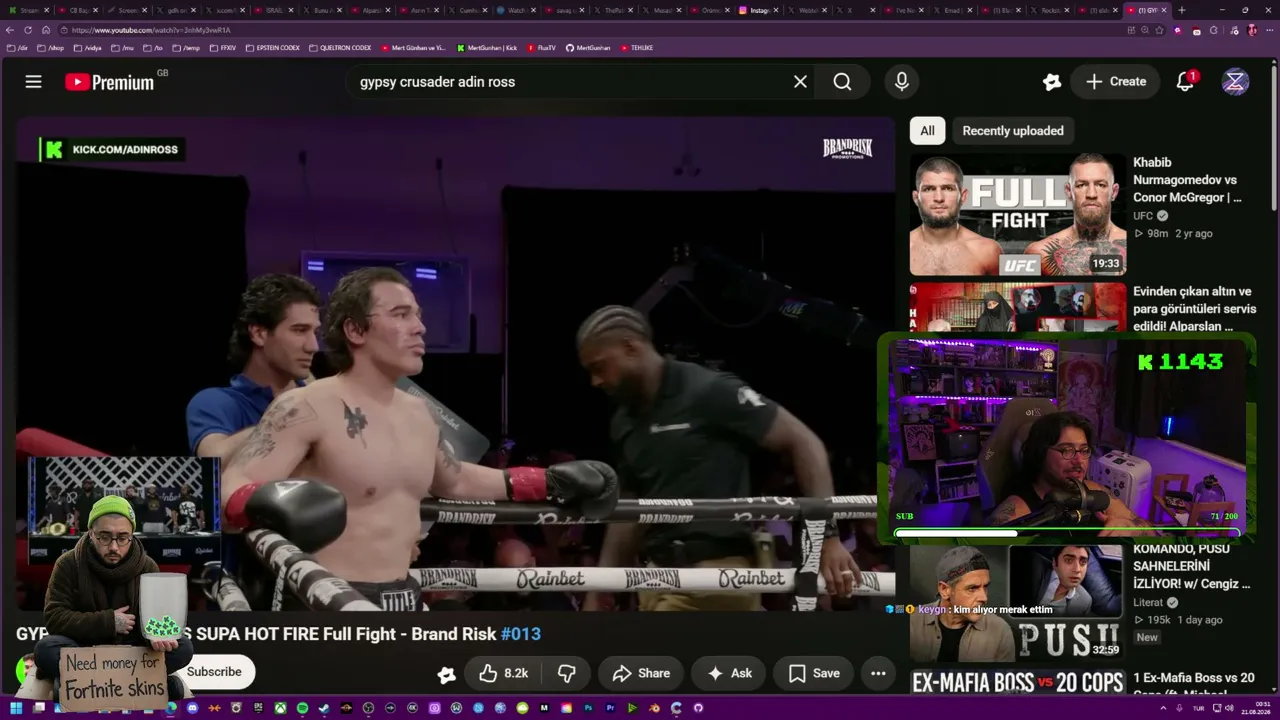
Task: Go back in browser history
Action: [x=10, y=30]
